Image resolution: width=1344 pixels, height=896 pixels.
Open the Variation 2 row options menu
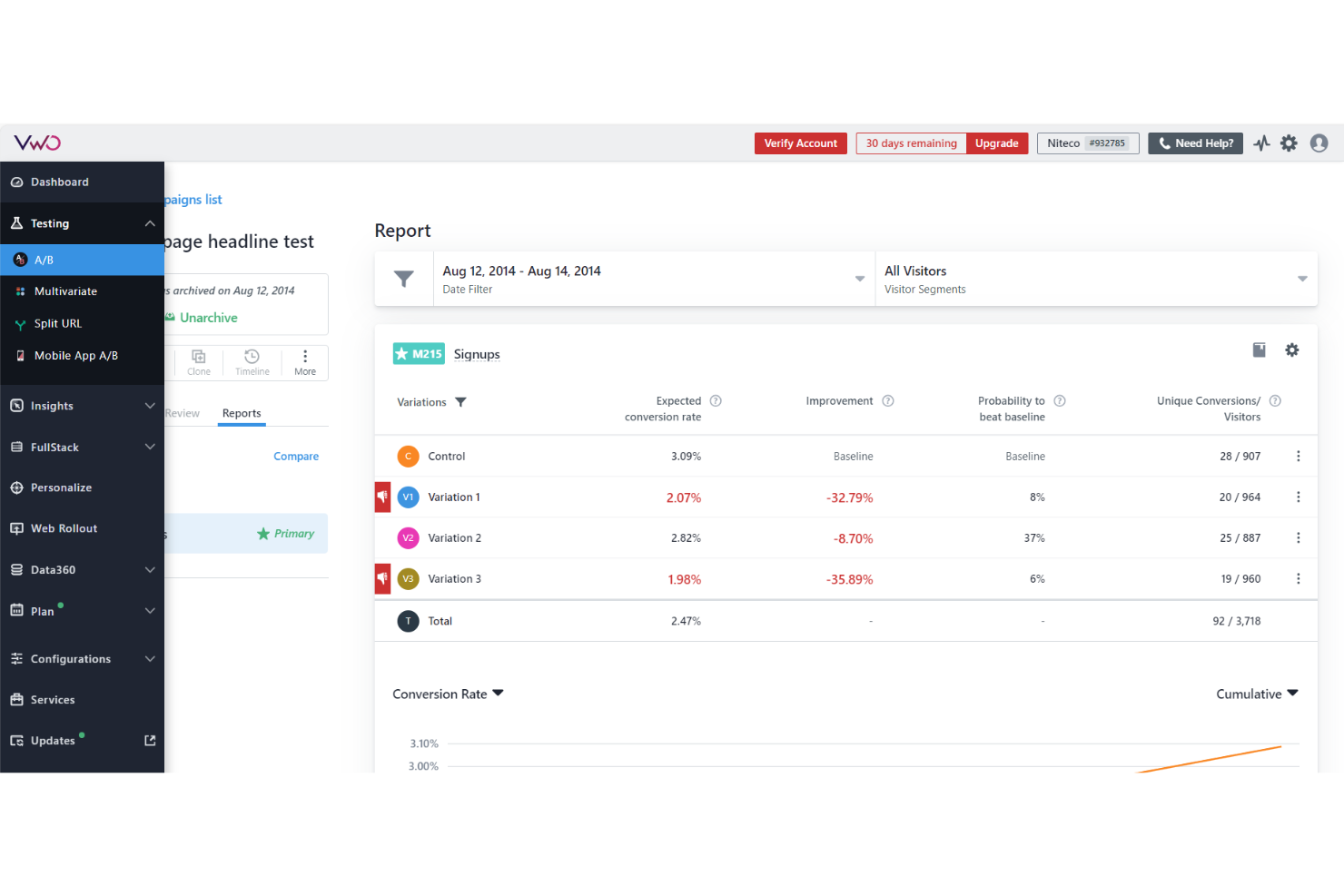tap(1299, 538)
